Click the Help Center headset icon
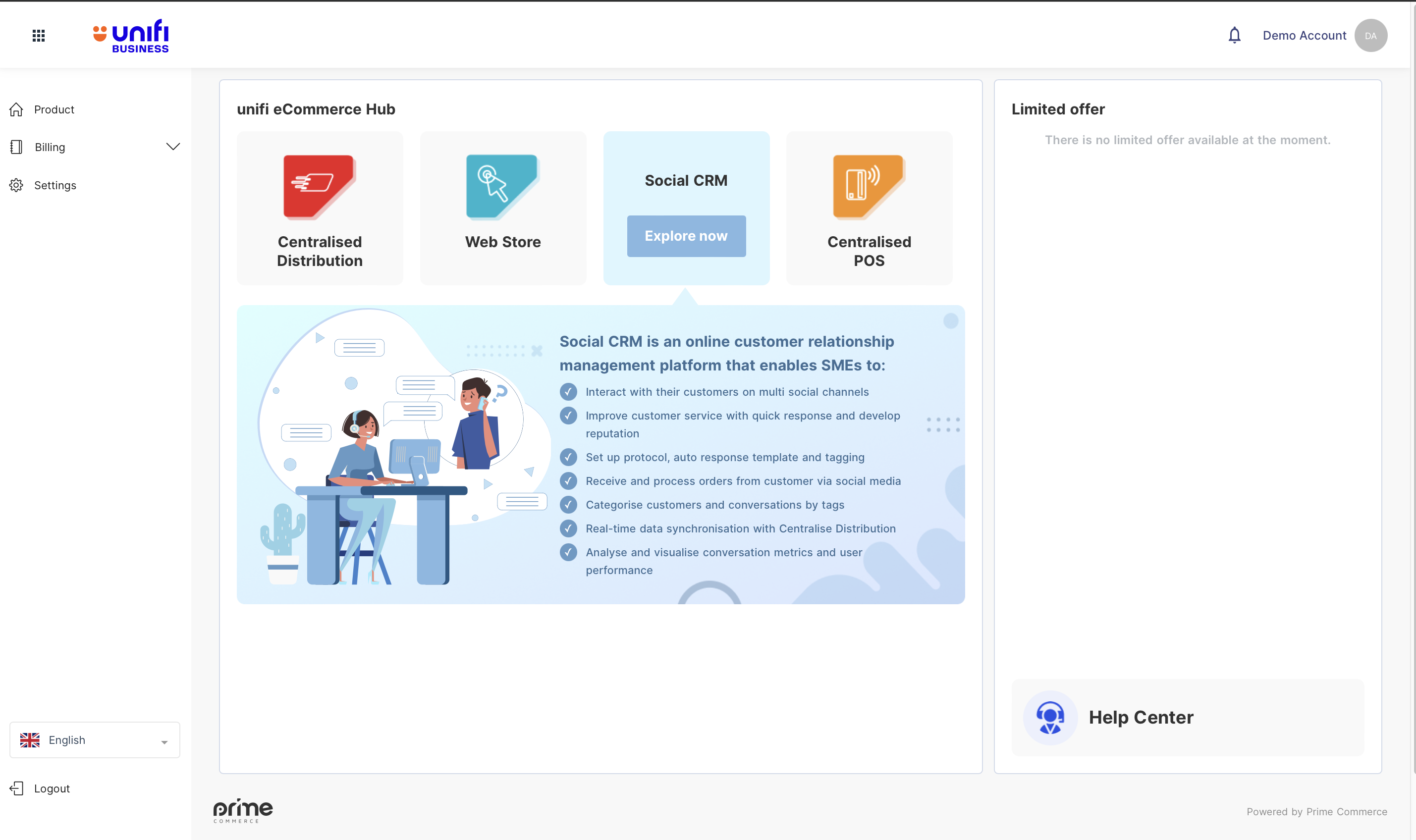This screenshot has width=1416, height=840. point(1050,717)
